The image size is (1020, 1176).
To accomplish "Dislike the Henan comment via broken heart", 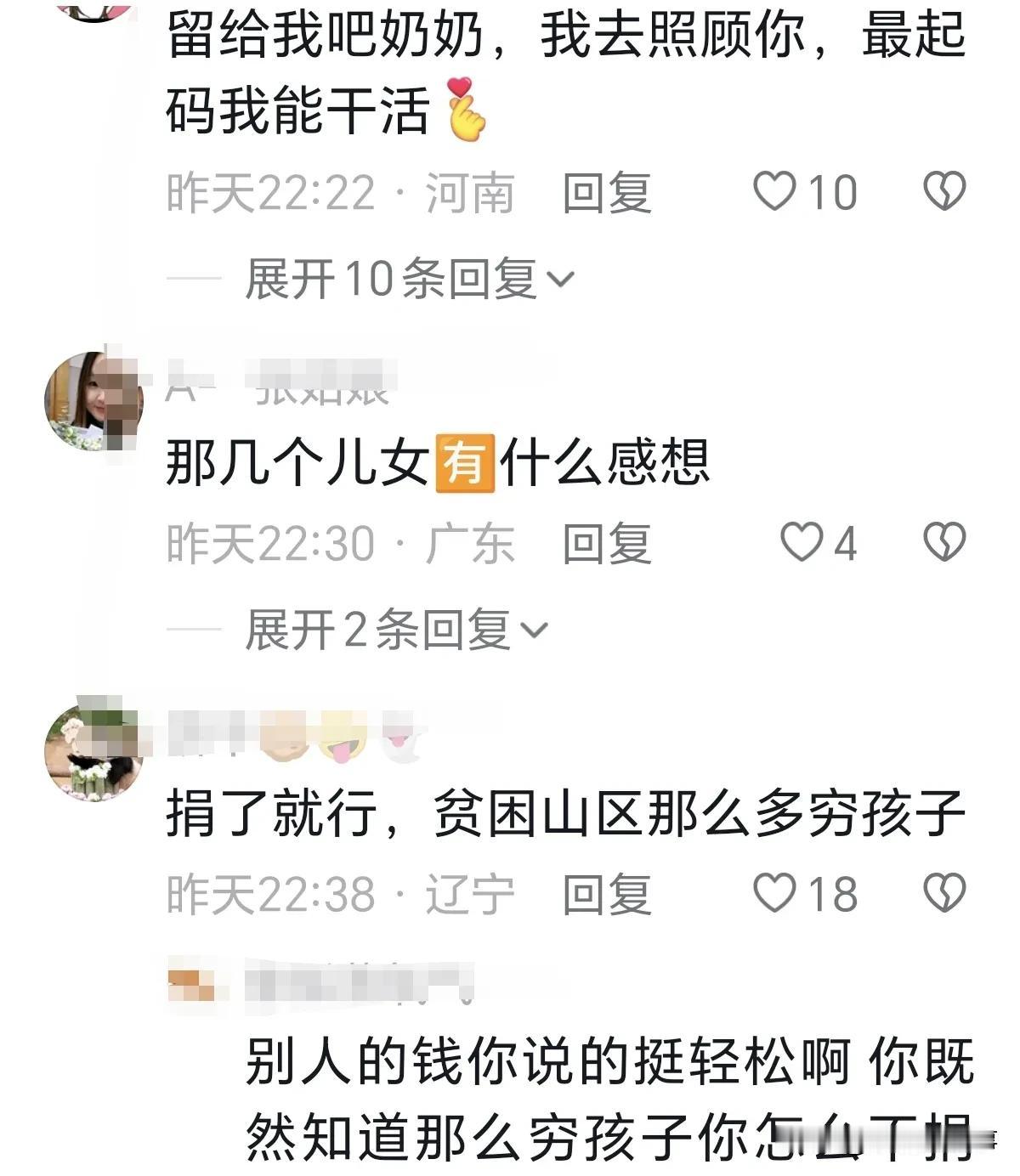I will point(944,191).
